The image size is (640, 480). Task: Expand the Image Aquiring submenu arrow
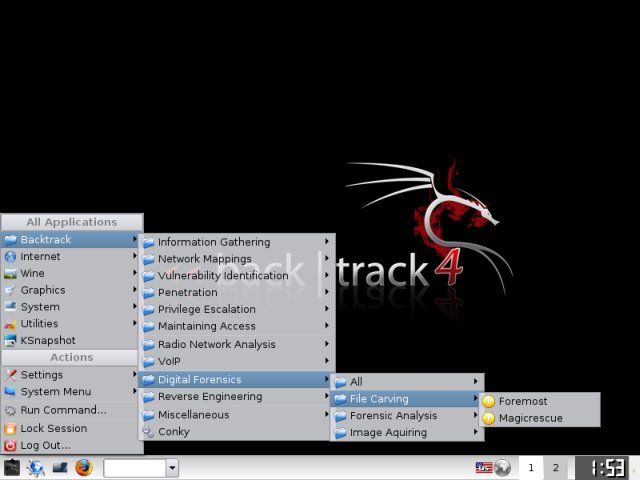tap(476, 432)
